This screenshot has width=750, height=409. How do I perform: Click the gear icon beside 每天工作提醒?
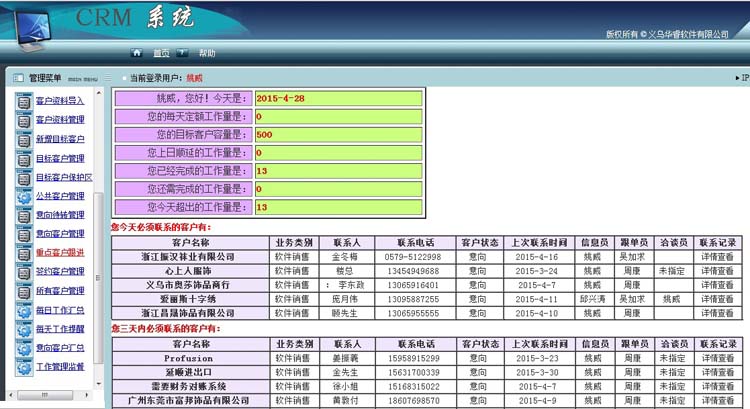24,330
